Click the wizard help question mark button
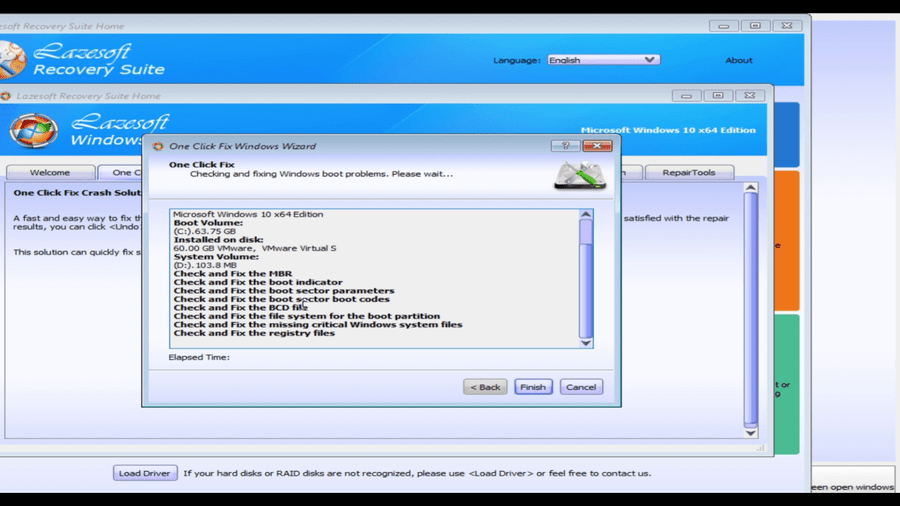This screenshot has width=900, height=506. [565, 146]
